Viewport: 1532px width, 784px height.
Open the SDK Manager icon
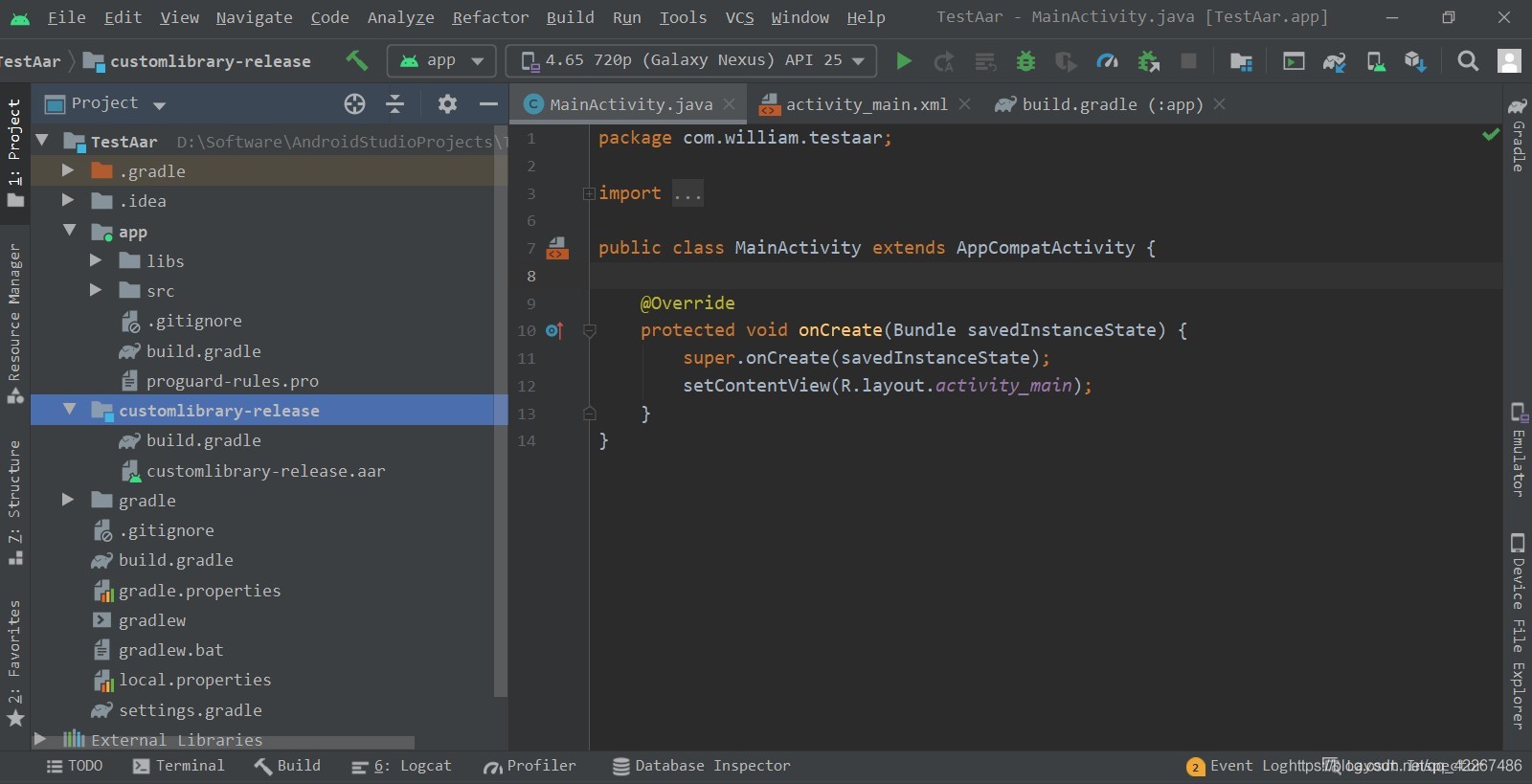point(1415,61)
